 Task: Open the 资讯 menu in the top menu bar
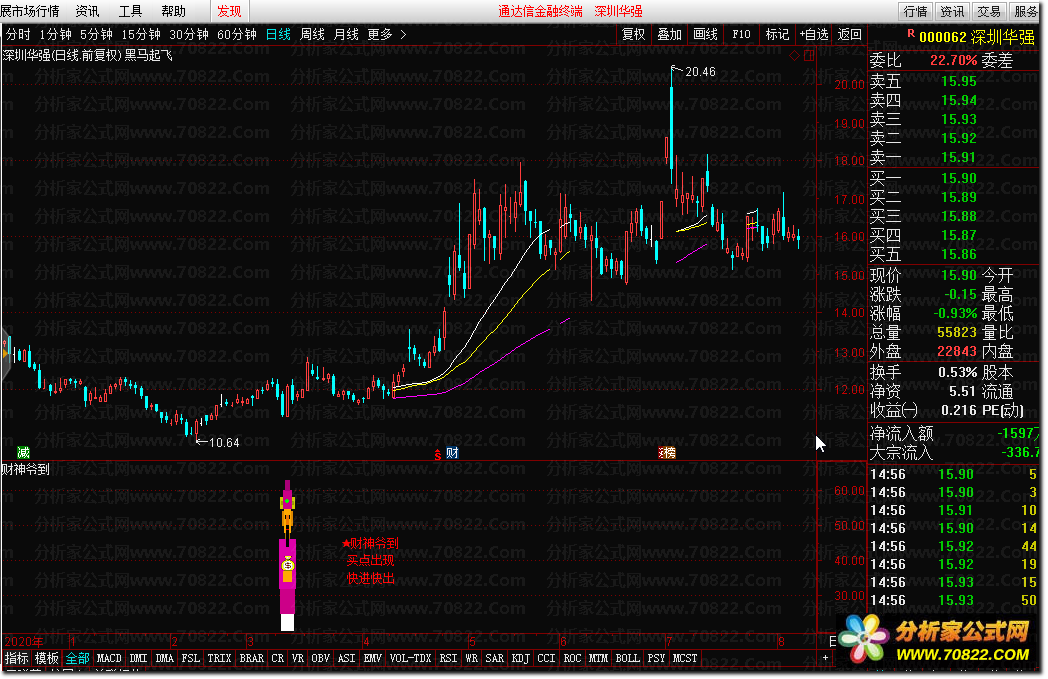coord(87,11)
